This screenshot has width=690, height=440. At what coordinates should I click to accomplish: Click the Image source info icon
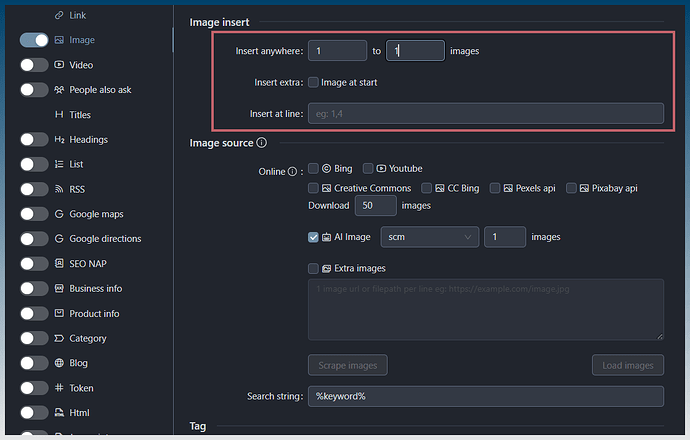click(261, 143)
